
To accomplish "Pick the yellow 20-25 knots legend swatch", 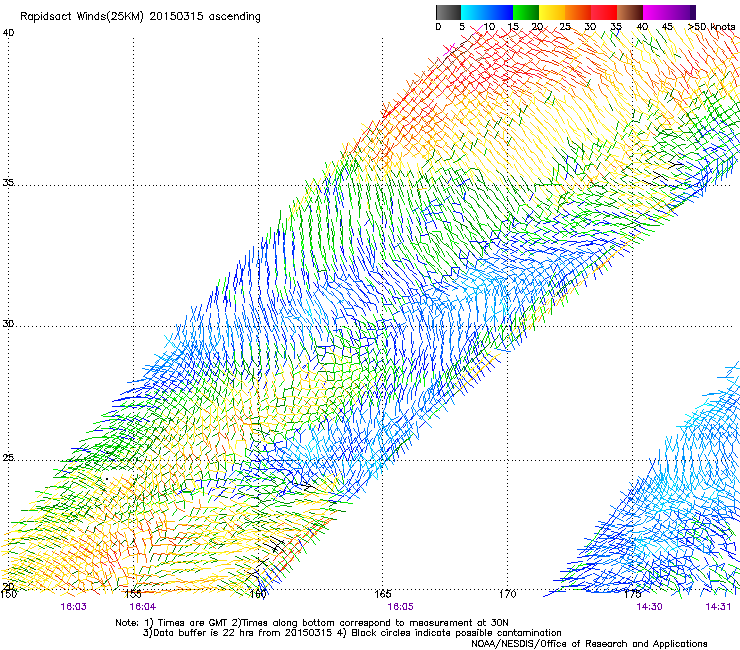I will (x=552, y=12).
